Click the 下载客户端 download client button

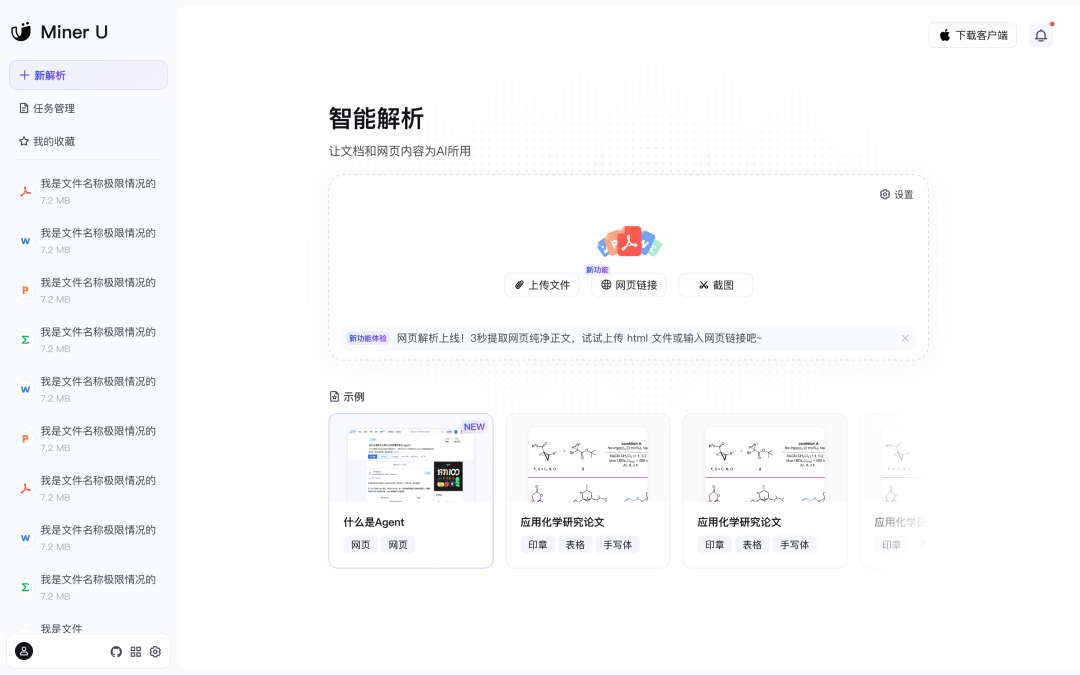[972, 34]
